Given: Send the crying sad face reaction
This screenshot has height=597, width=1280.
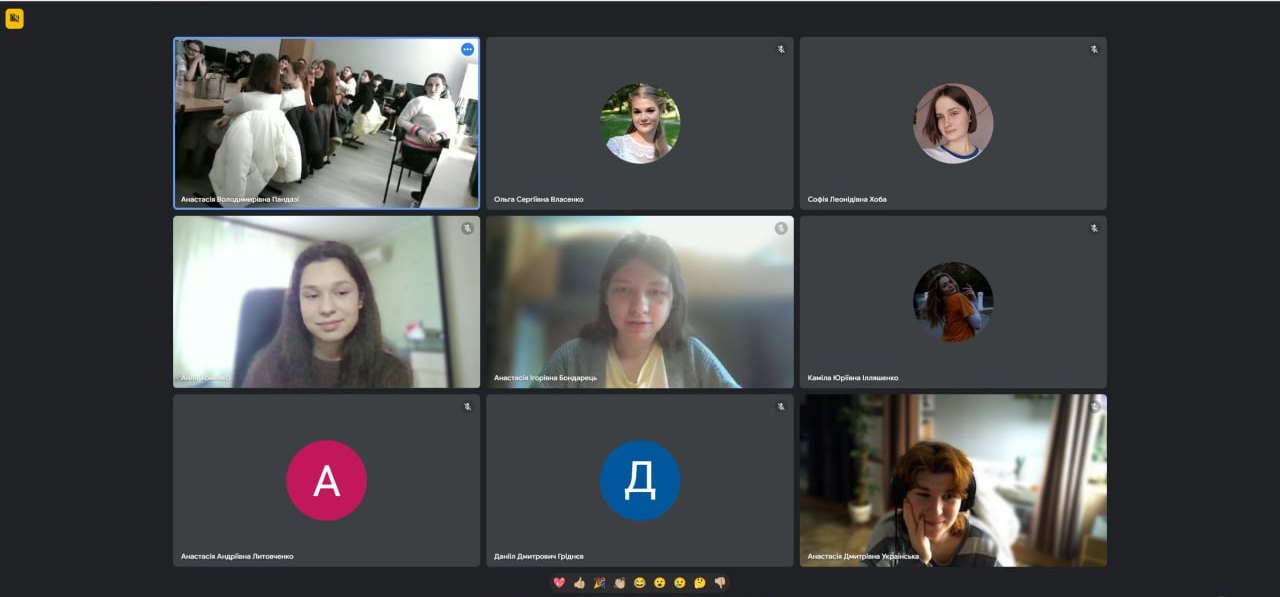Looking at the screenshot, I should (679, 582).
